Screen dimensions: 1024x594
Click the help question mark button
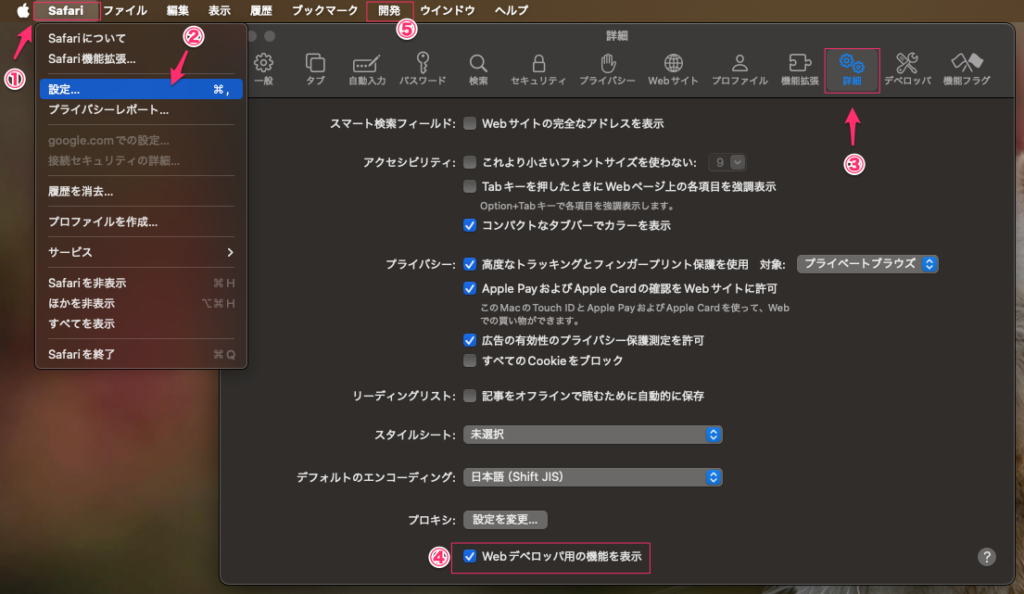coord(986,557)
